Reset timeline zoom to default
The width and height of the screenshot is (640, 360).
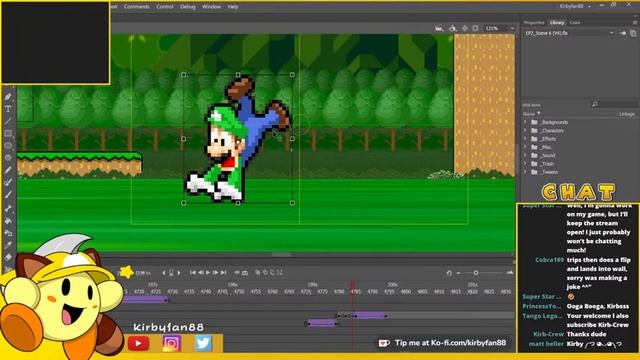[x=449, y=273]
